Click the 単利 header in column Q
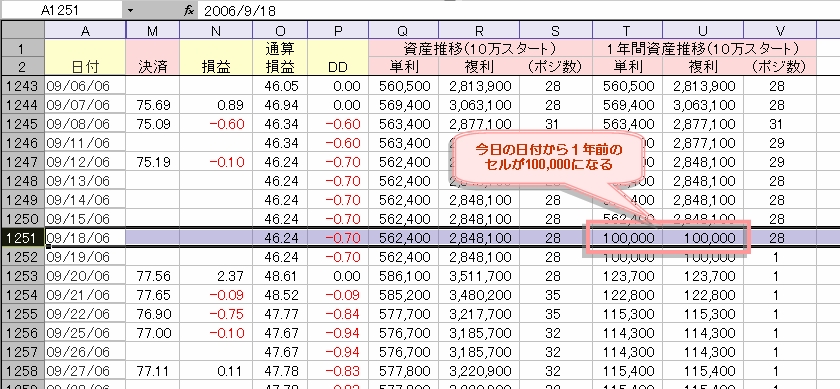The height and width of the screenshot is (389, 840). (403, 67)
